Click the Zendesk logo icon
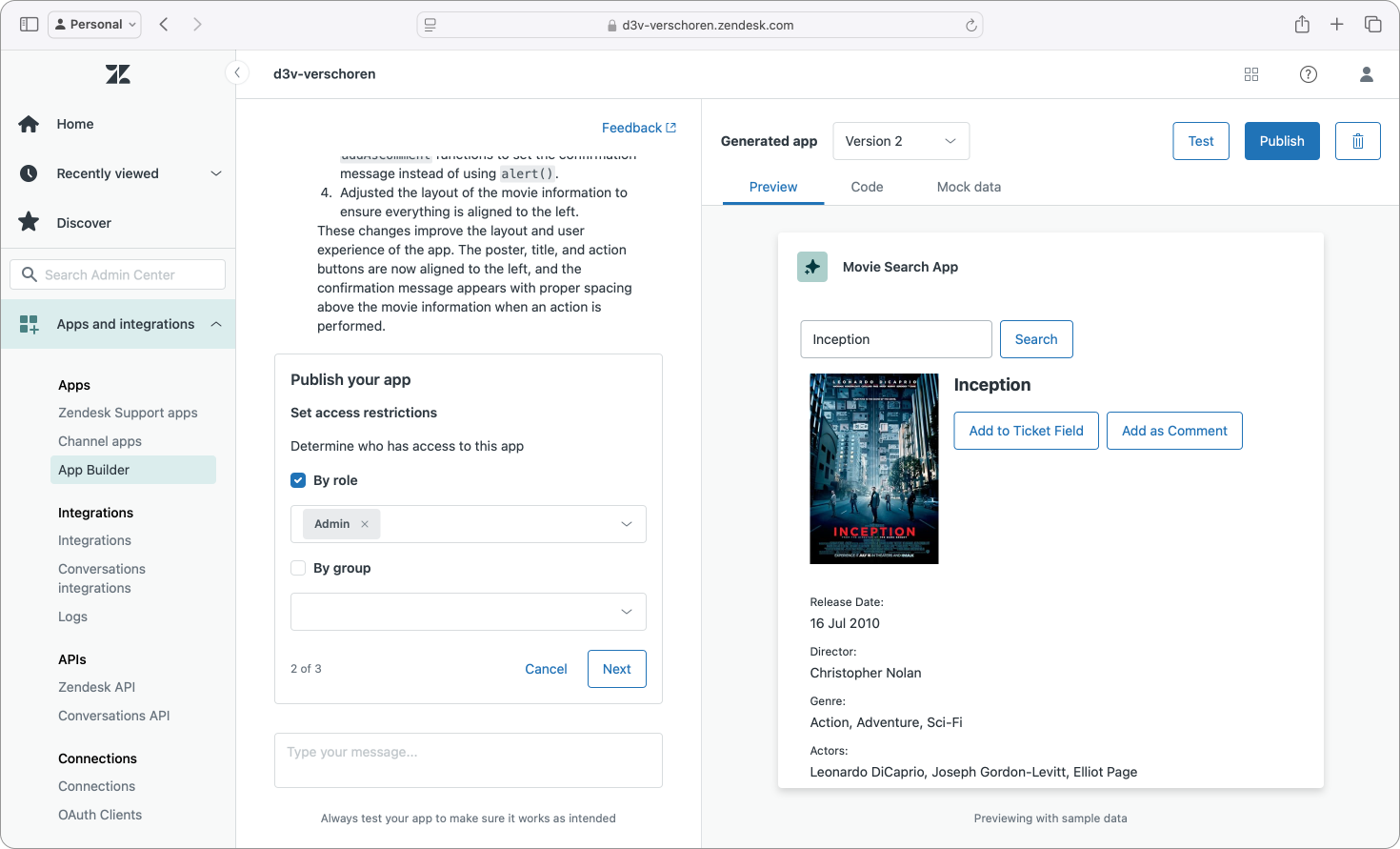Viewport: 1400px width, 849px height. coord(118,74)
